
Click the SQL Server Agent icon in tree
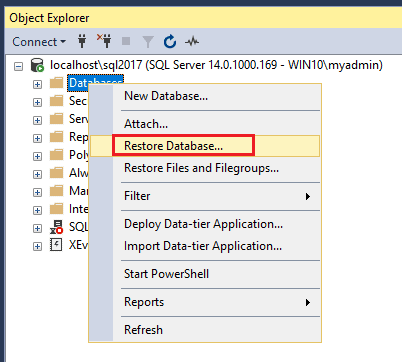(56, 227)
